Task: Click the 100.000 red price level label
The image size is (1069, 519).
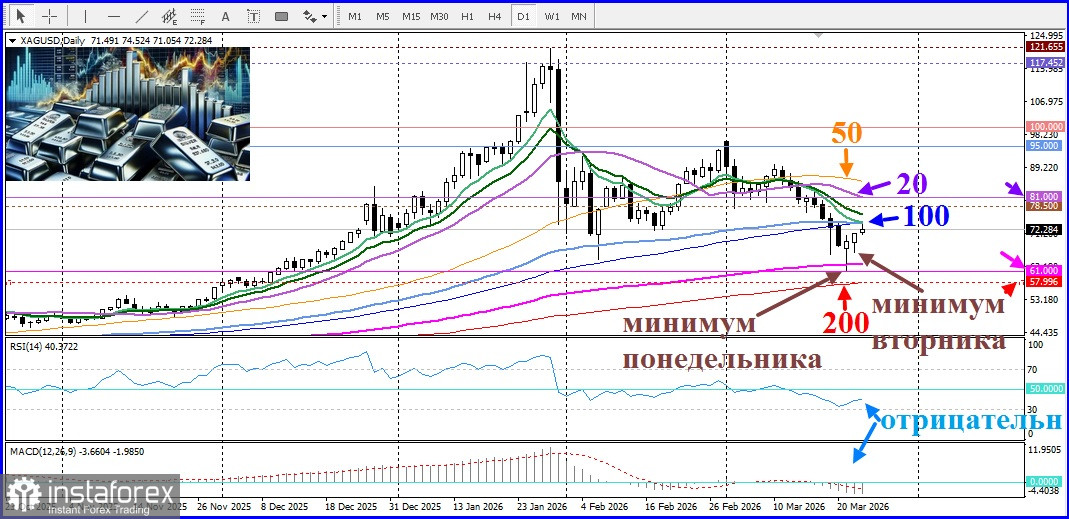Action: (x=1045, y=127)
